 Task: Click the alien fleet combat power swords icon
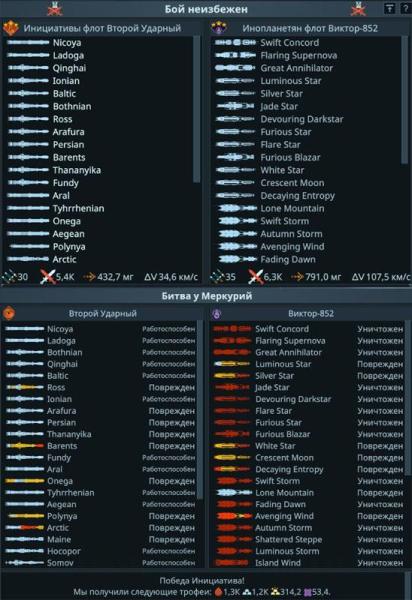[255, 276]
